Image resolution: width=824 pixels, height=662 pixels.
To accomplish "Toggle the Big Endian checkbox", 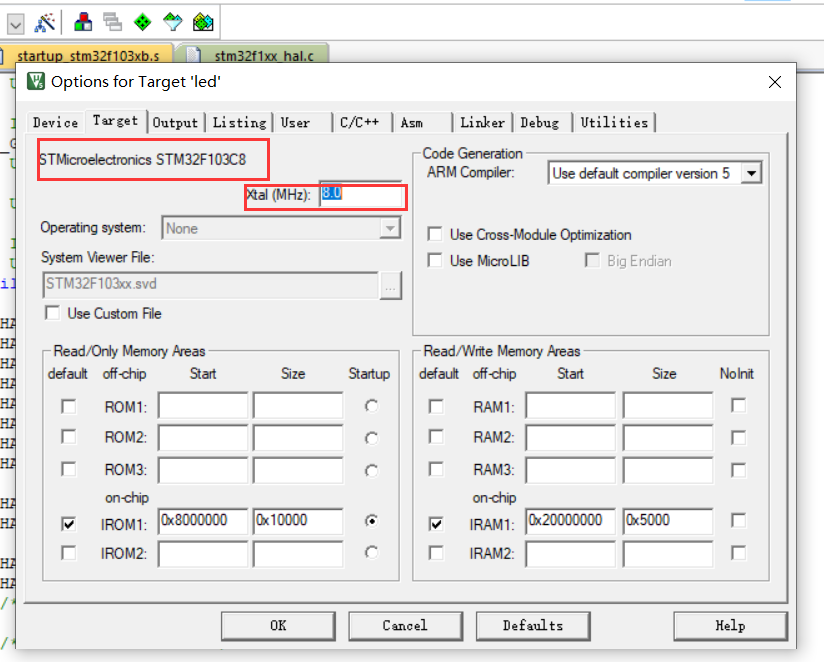I will (592, 260).
